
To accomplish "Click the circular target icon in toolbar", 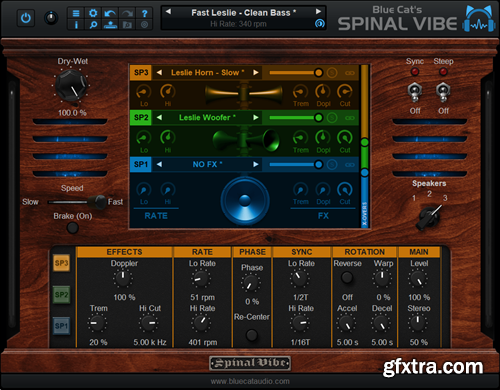I will tap(144, 25).
